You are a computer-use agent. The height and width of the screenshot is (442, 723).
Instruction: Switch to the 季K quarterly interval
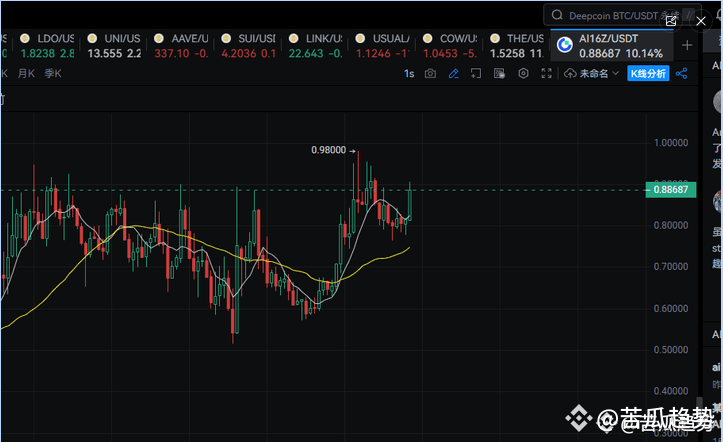53,73
